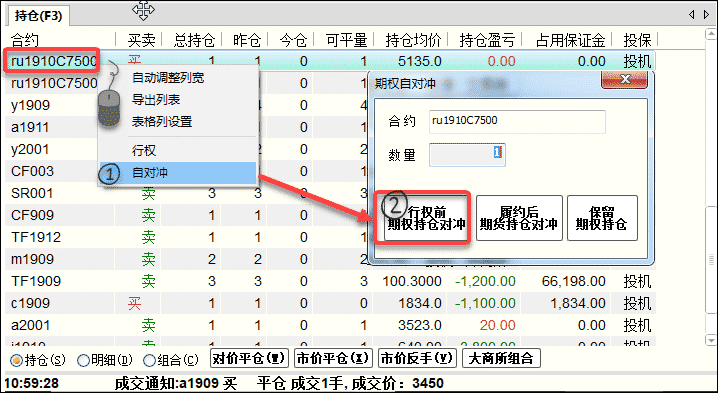
Task: Click the scrollbar up arrow
Action: tap(711, 34)
